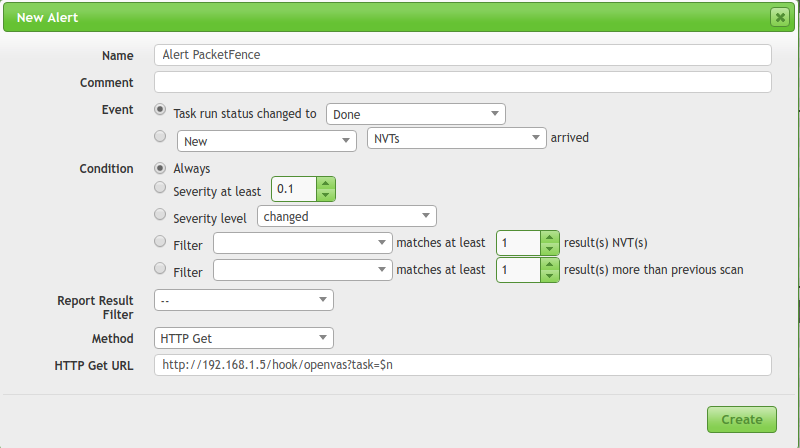Viewport: 800px width, 448px height.
Task: Select the 'Always' condition radio button
Action: coord(161,168)
